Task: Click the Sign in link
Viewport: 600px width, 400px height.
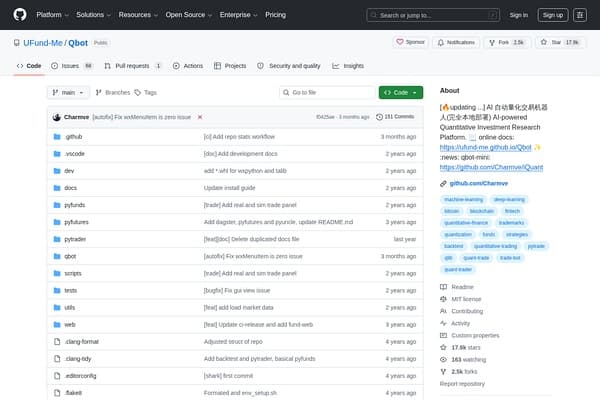Action: [518, 15]
